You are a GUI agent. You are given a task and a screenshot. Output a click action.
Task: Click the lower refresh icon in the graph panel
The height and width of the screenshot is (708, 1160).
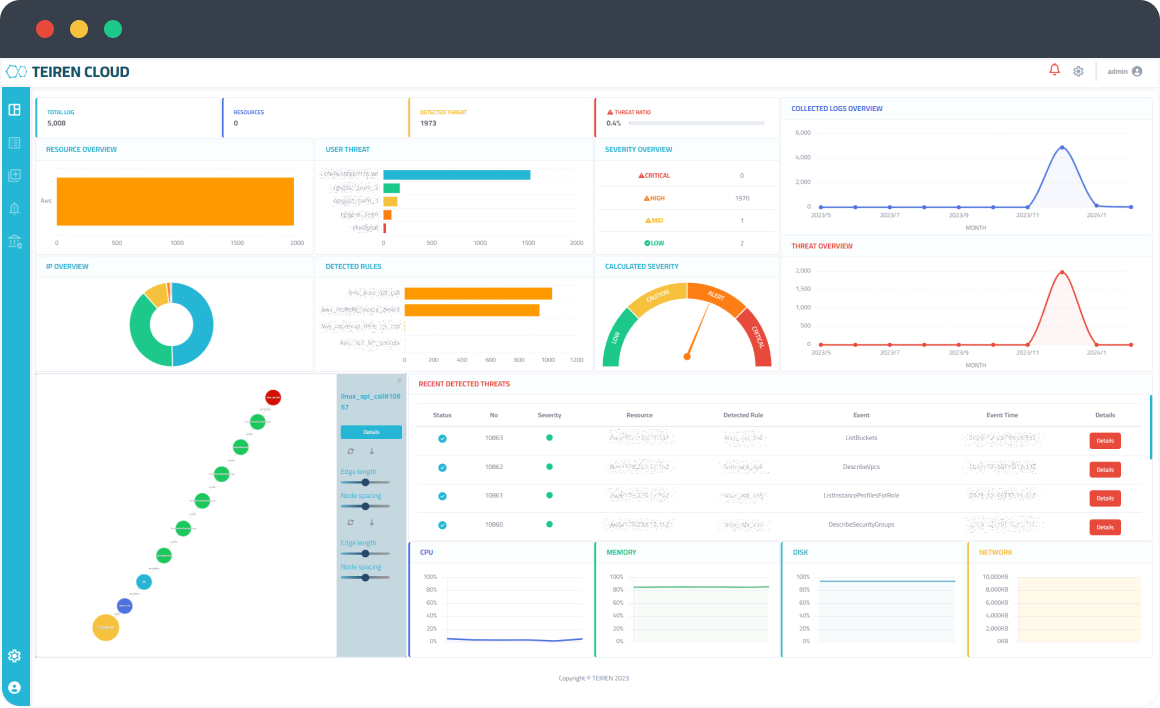click(x=351, y=522)
